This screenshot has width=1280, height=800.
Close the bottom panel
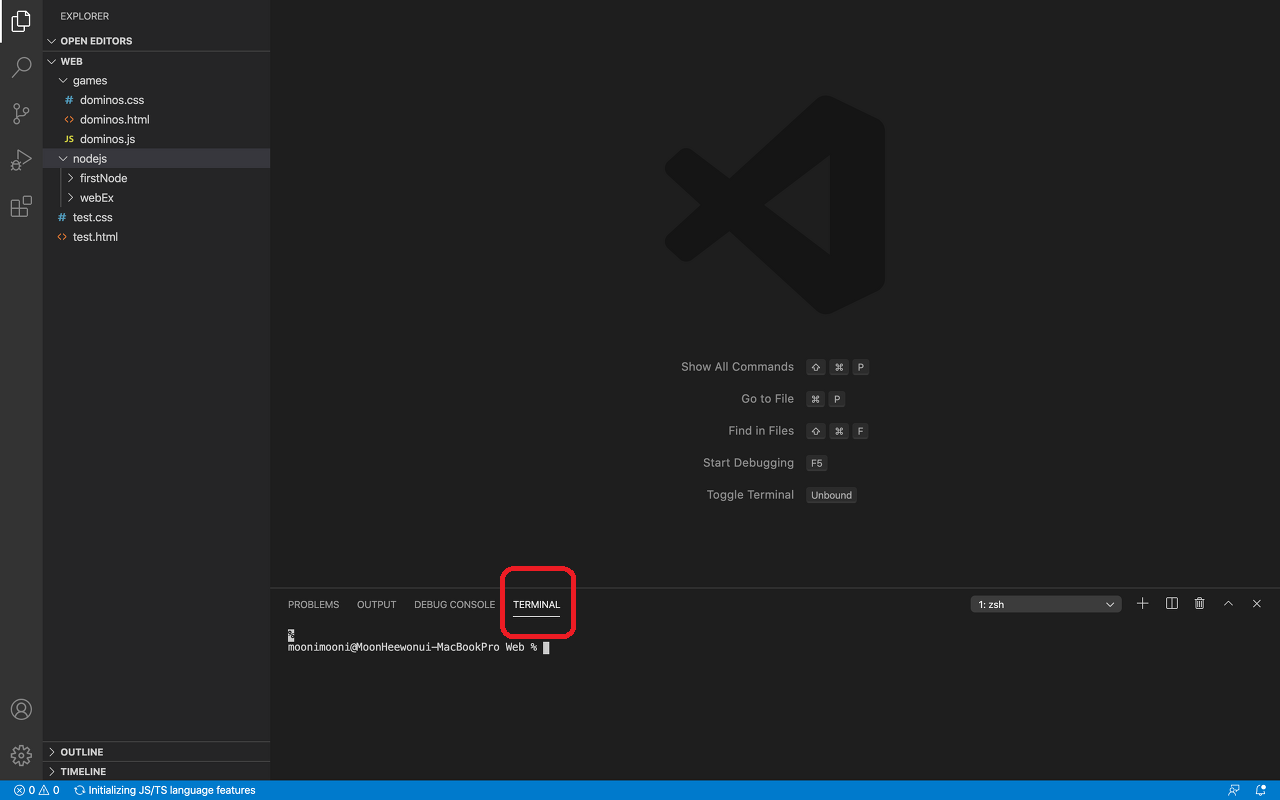pos(1257,604)
